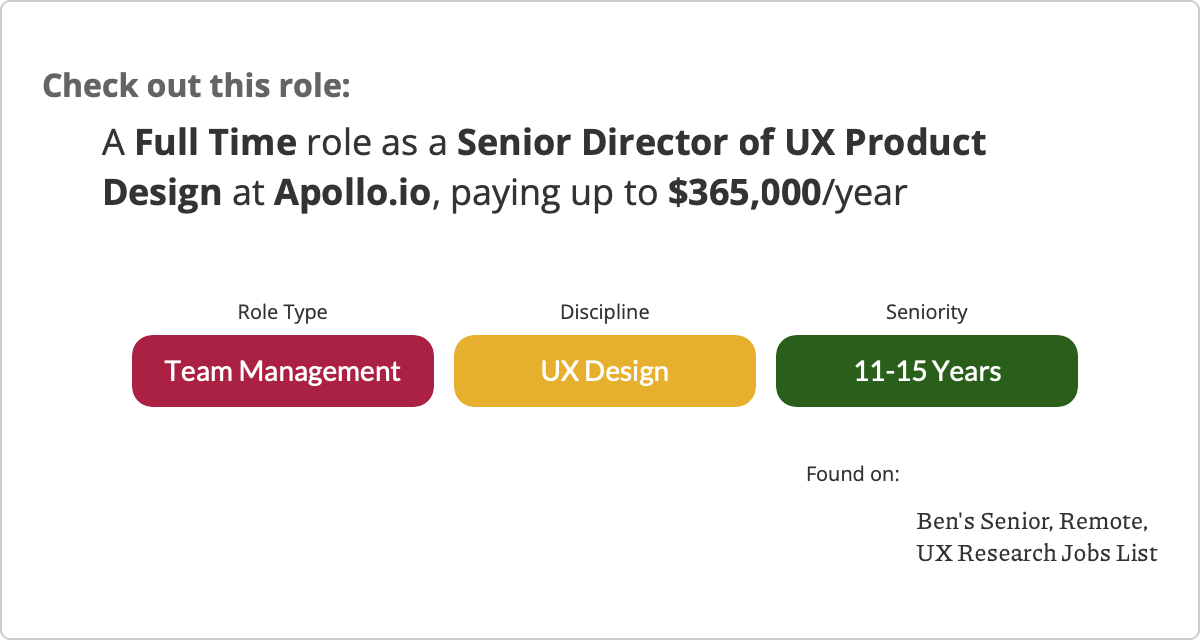Viewport: 1200px width, 640px height.
Task: Click "Senior Director of UX Product" title text
Action: click(721, 143)
